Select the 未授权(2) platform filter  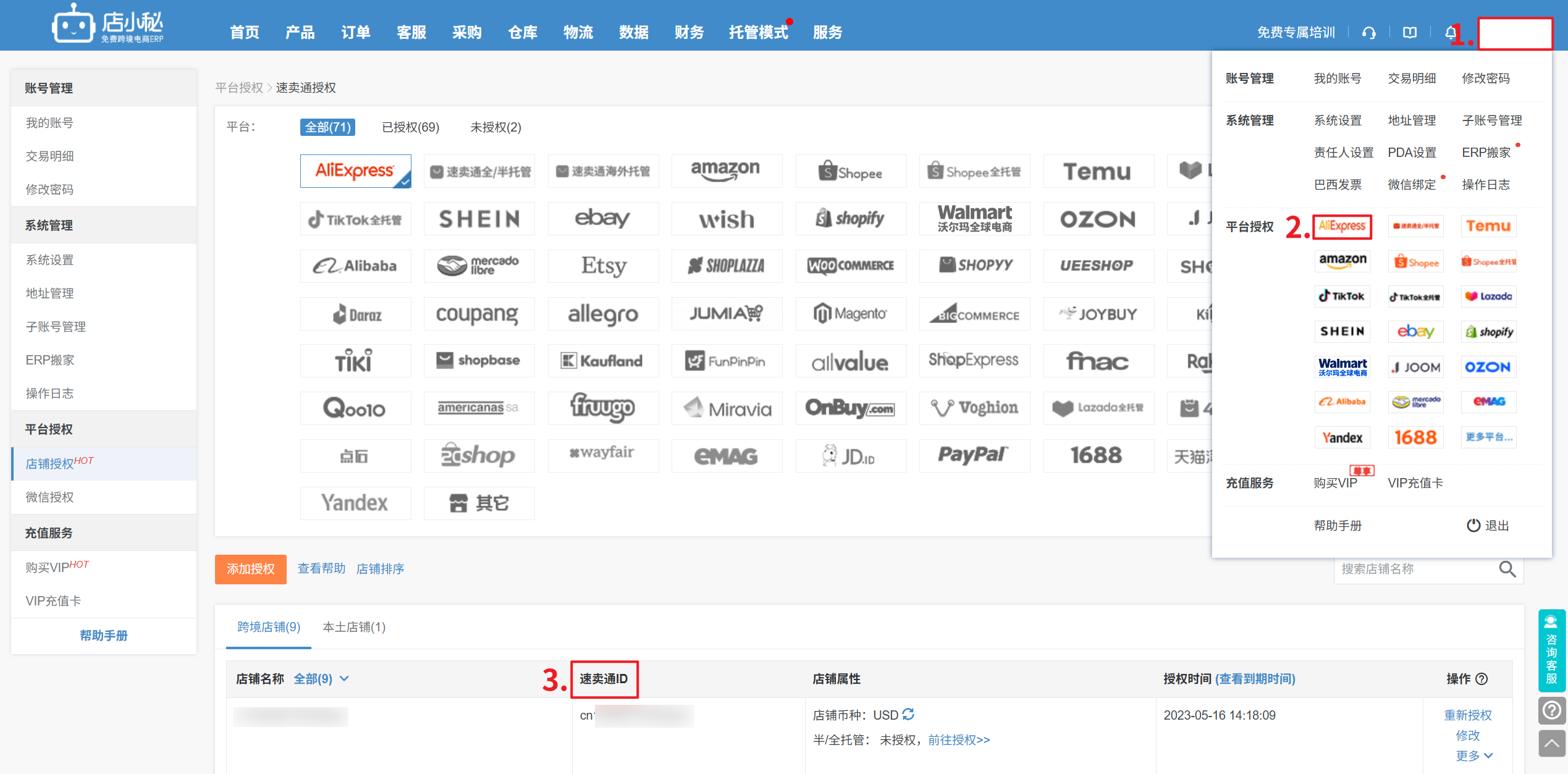(x=495, y=127)
